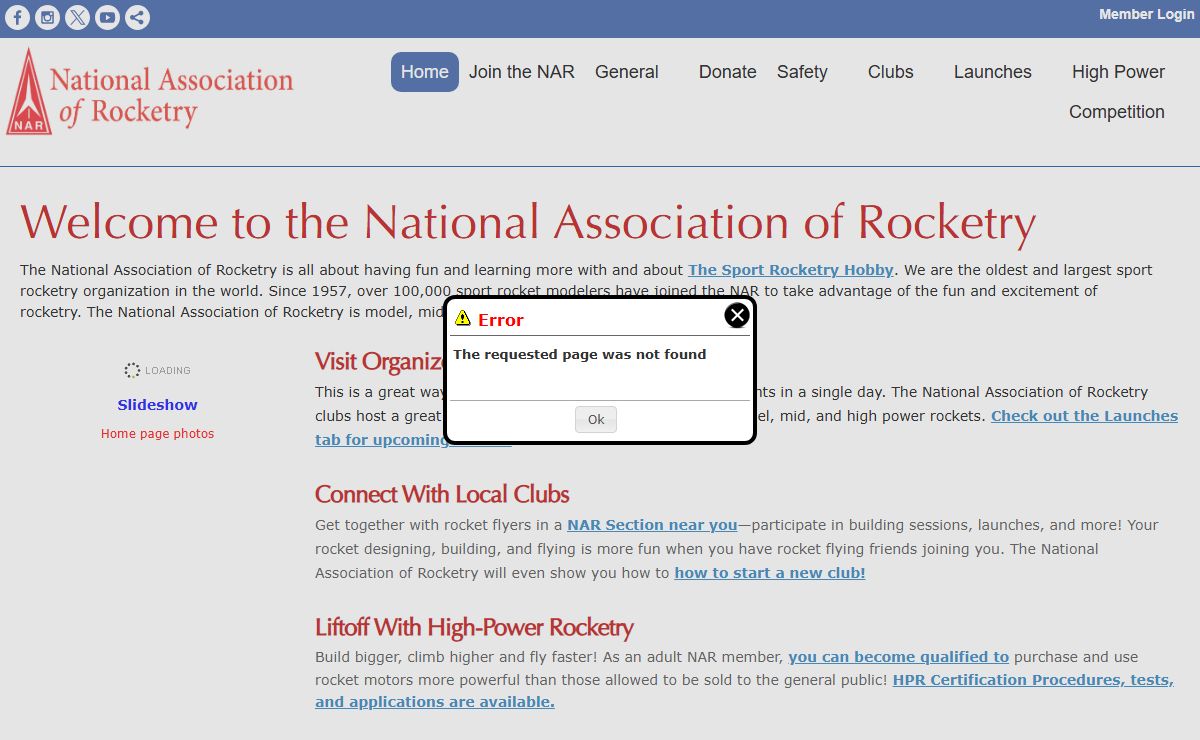Open the Member Login link
The height and width of the screenshot is (740, 1200).
1146,14
